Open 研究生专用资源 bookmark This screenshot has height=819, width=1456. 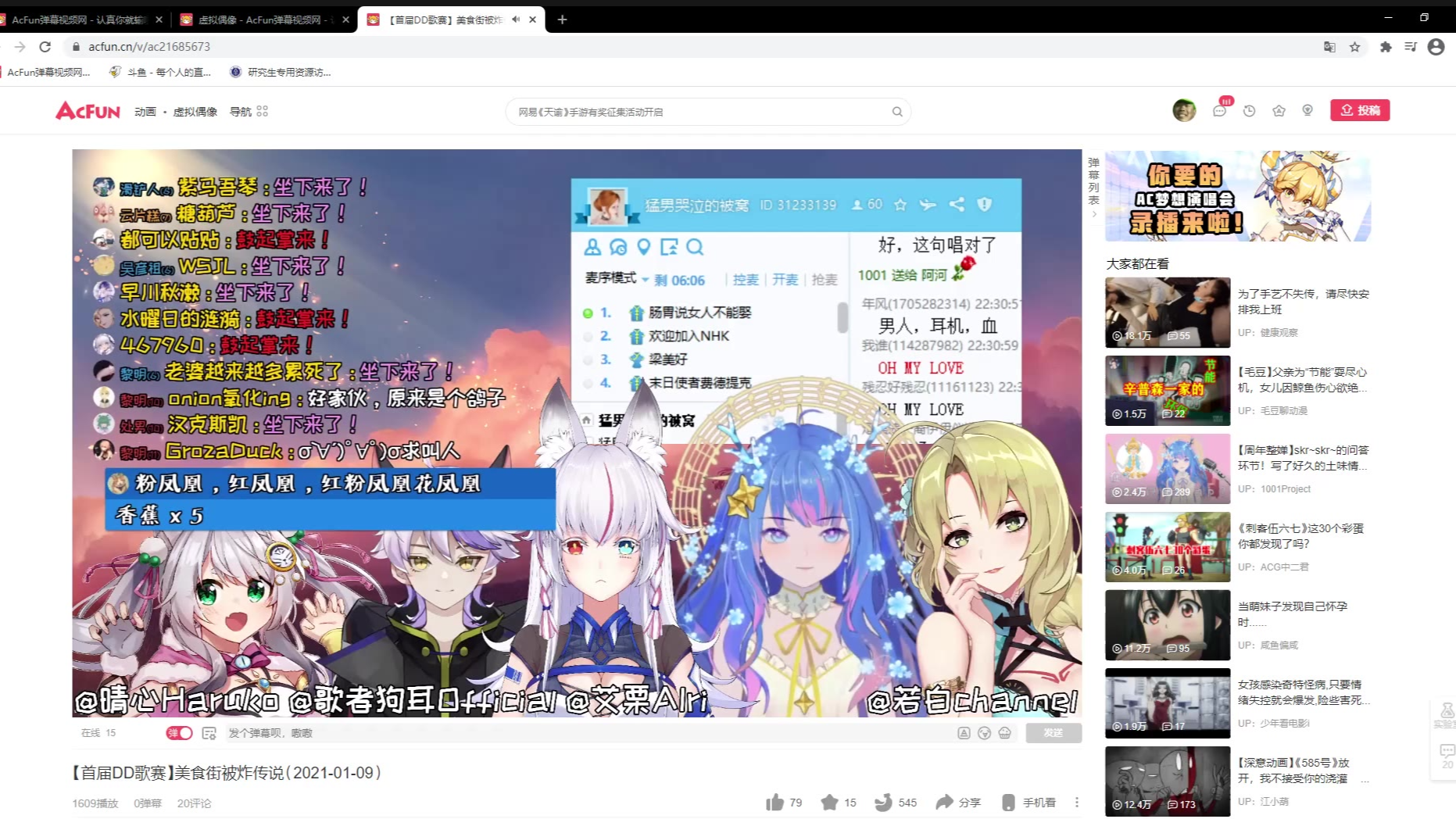pos(280,72)
